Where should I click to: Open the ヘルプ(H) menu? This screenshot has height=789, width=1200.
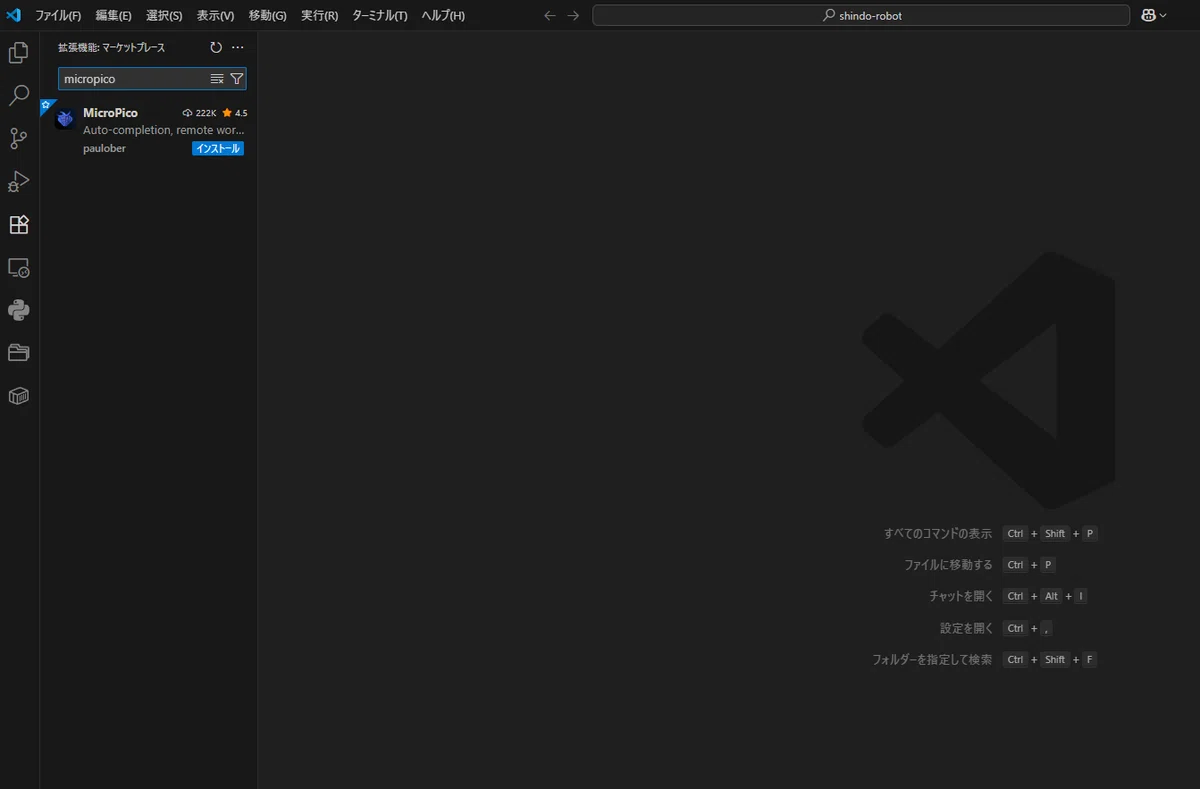(x=443, y=16)
